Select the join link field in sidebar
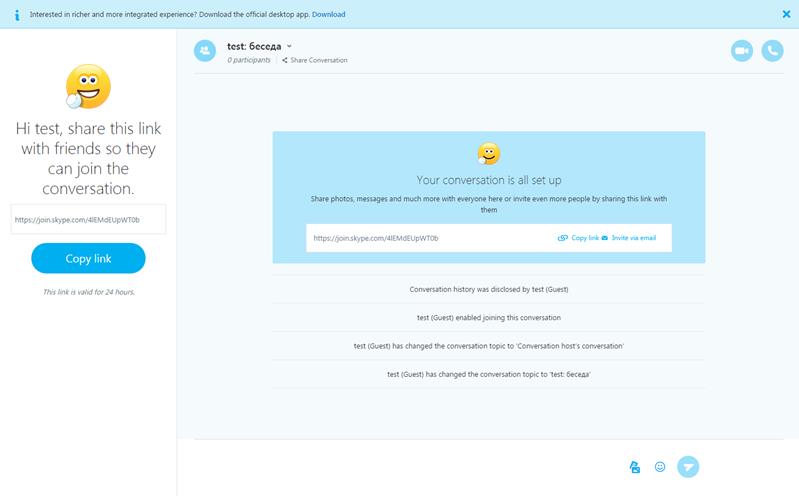 (88, 220)
